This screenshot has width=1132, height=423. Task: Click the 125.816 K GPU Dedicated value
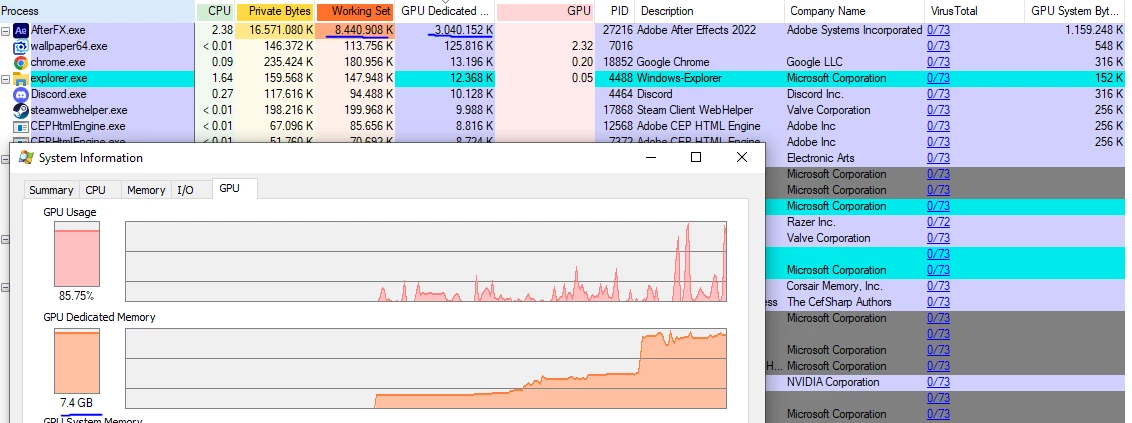click(x=469, y=46)
